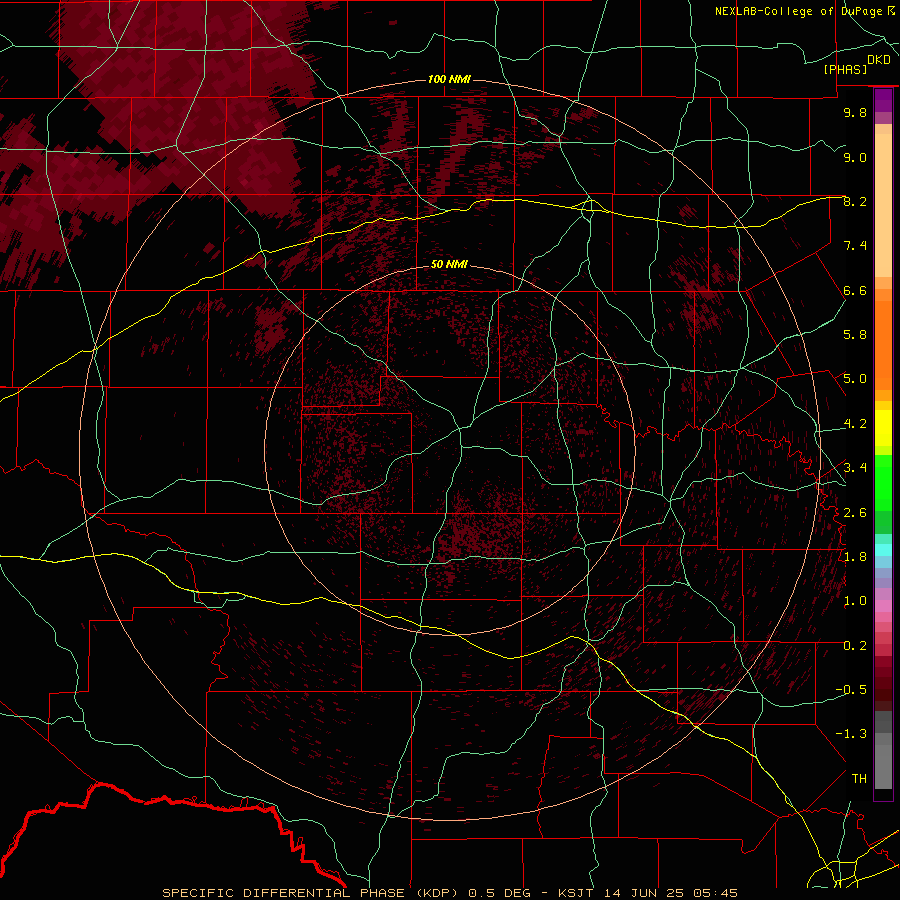Click the 100 NMI range ring label

tap(449, 79)
